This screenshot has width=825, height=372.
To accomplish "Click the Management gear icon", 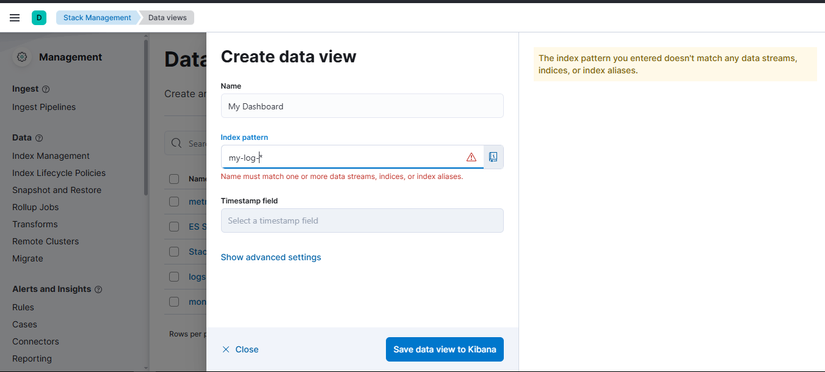I will (x=22, y=57).
